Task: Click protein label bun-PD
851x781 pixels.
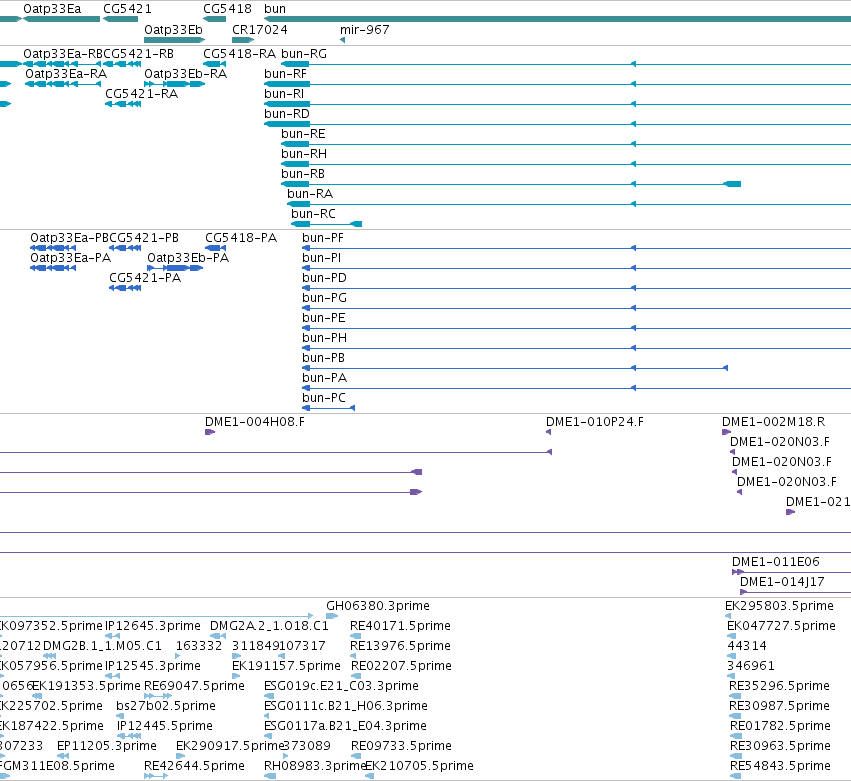Action: pos(324,278)
